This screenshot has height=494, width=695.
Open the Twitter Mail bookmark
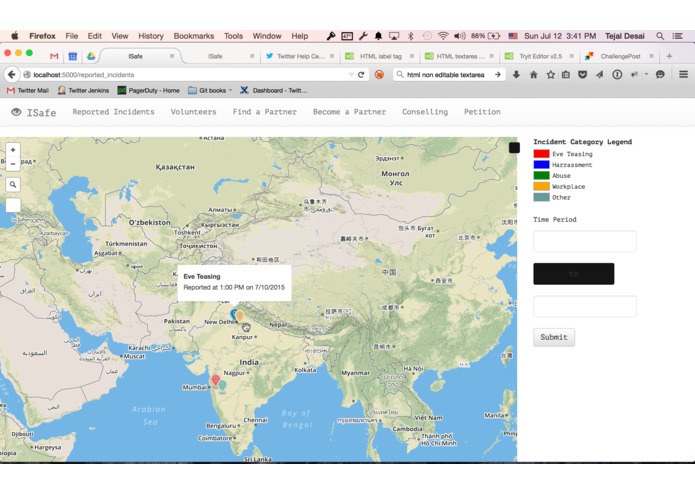point(28,90)
